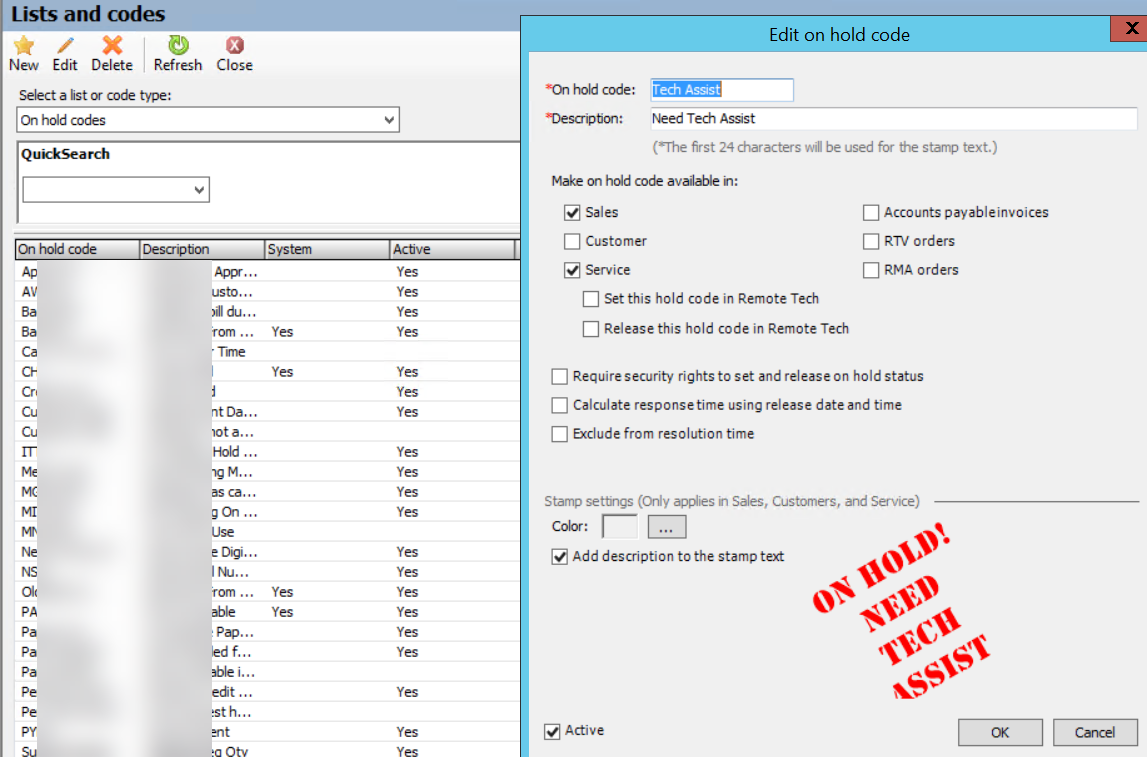Sort by System column header
1147x757 pixels.
coord(326,249)
